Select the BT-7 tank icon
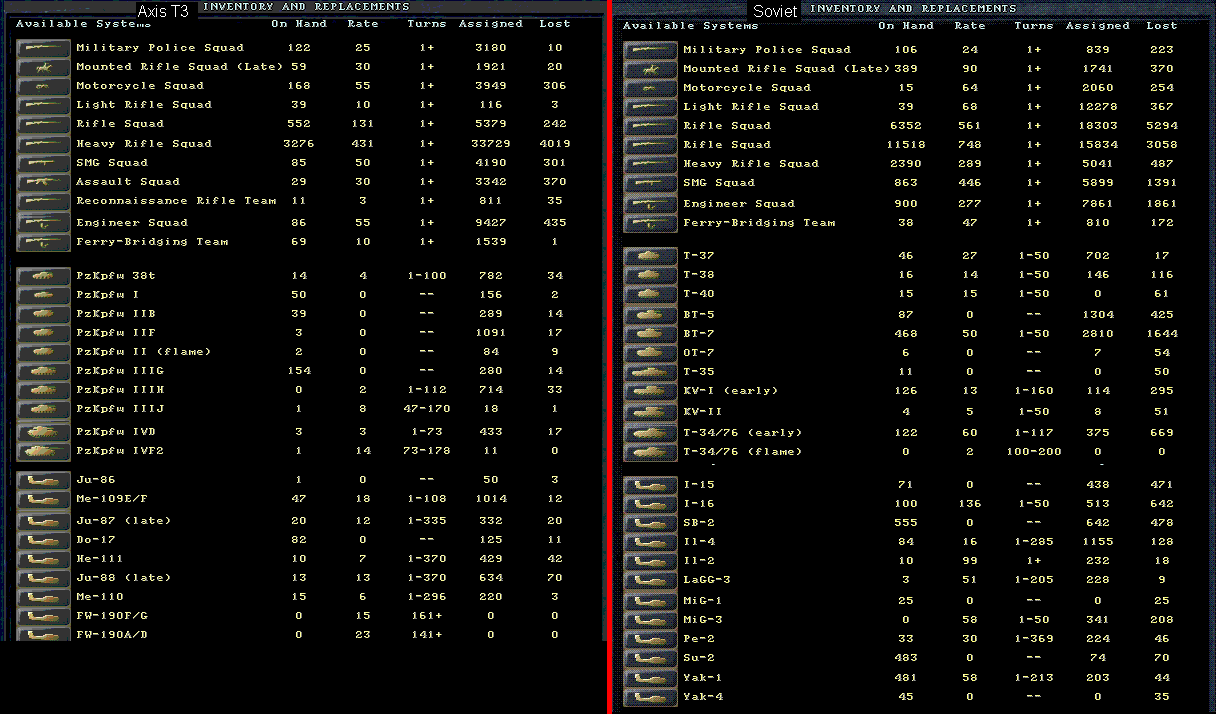 [651, 334]
